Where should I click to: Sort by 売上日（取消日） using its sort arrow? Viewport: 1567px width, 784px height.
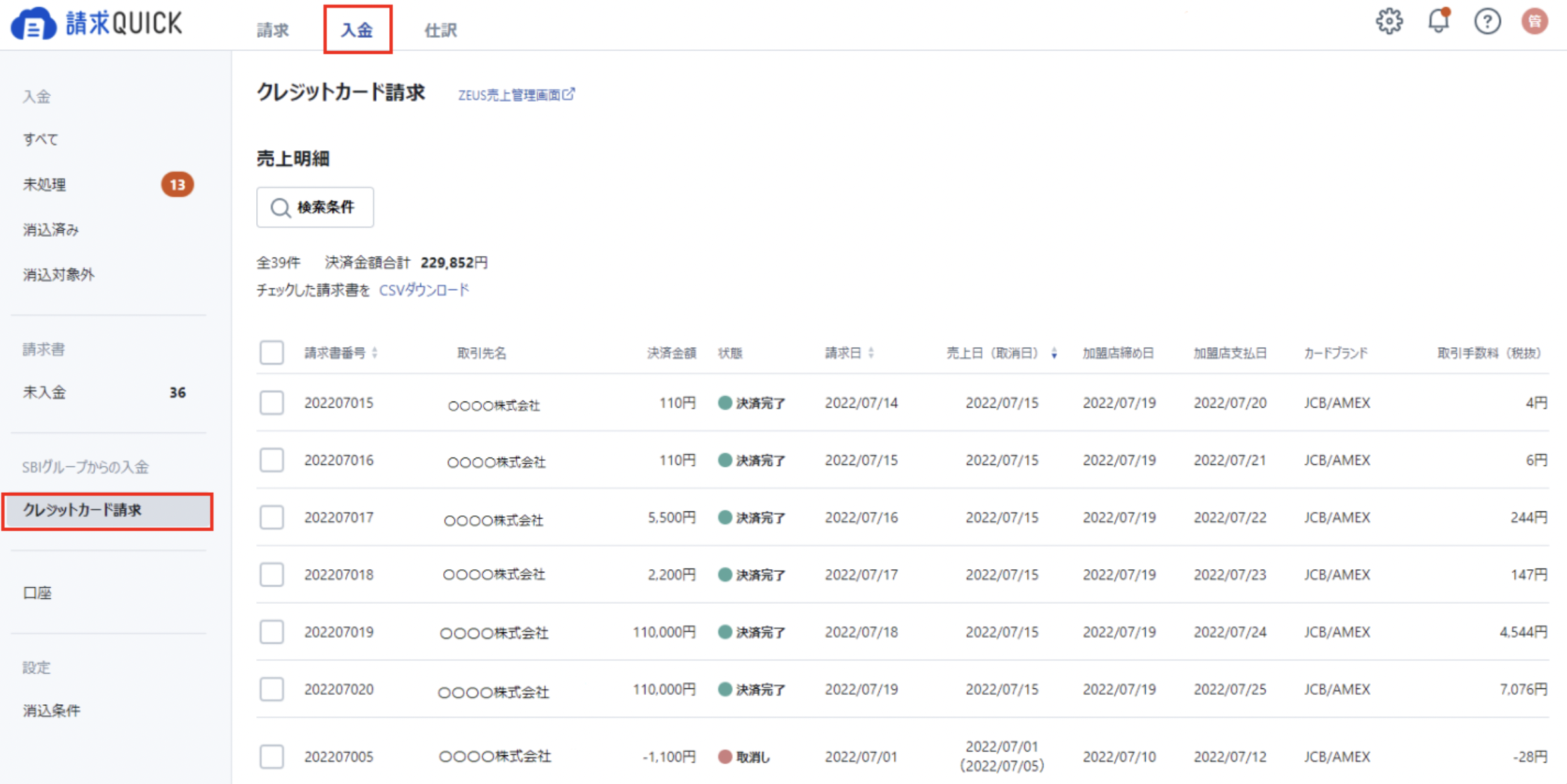pos(1055,353)
